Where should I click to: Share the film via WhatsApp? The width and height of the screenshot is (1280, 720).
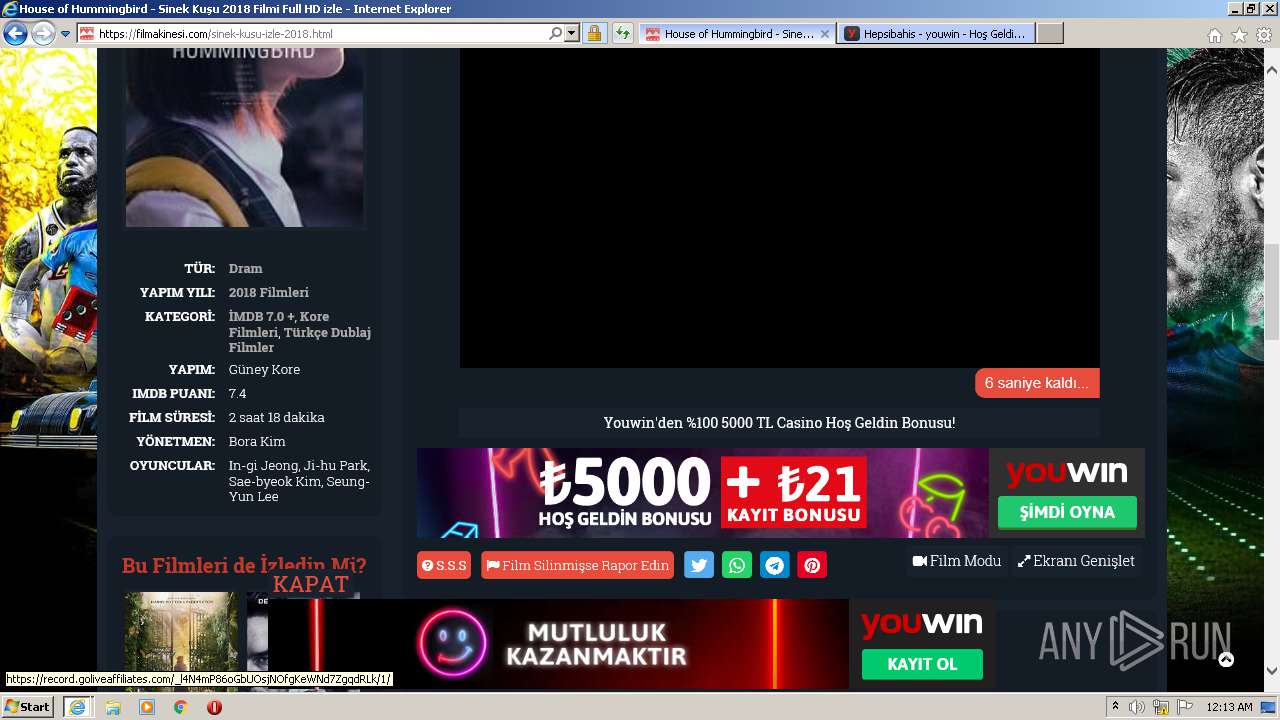pos(737,565)
